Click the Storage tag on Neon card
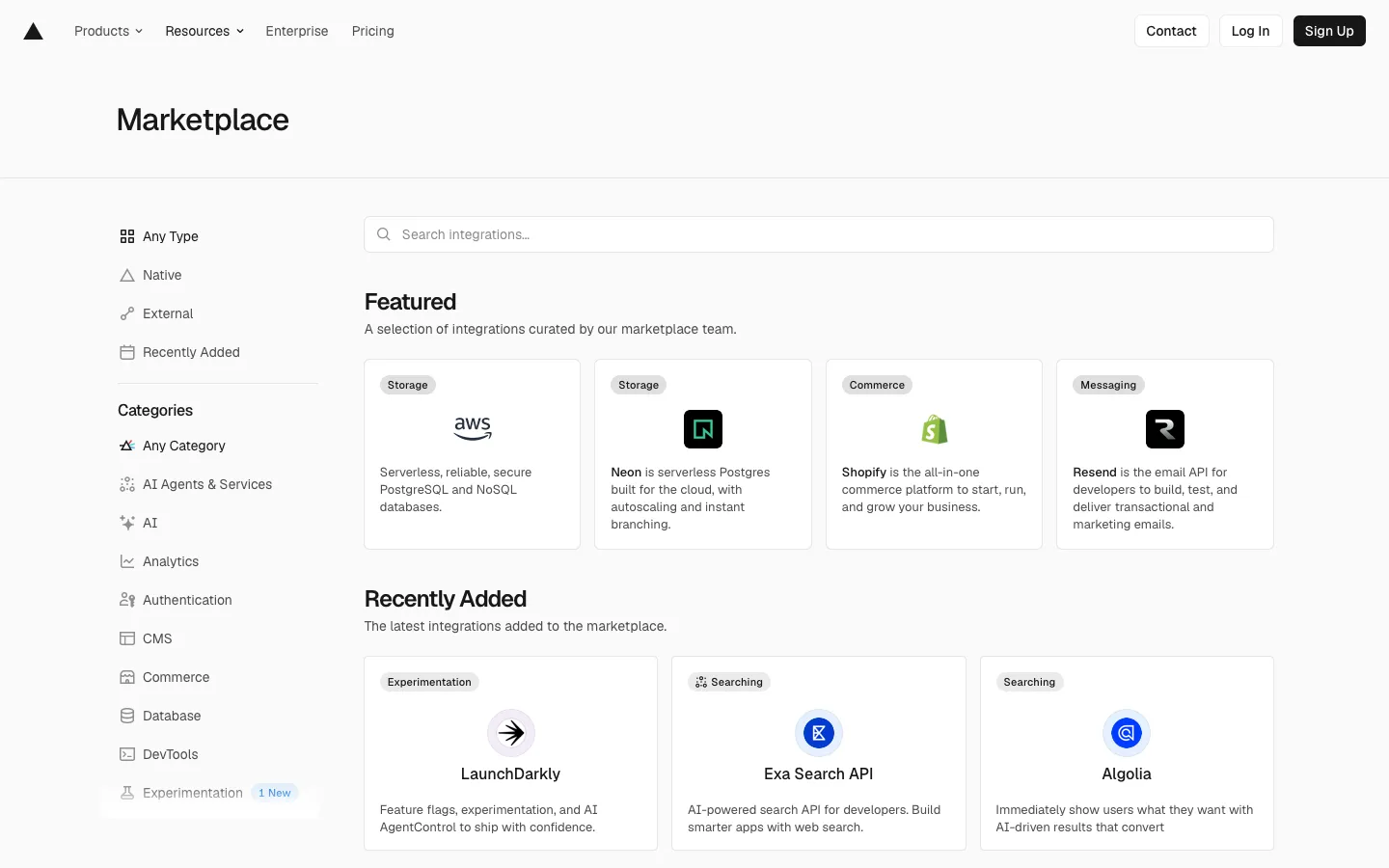Screen dimensions: 1389x868 639,385
